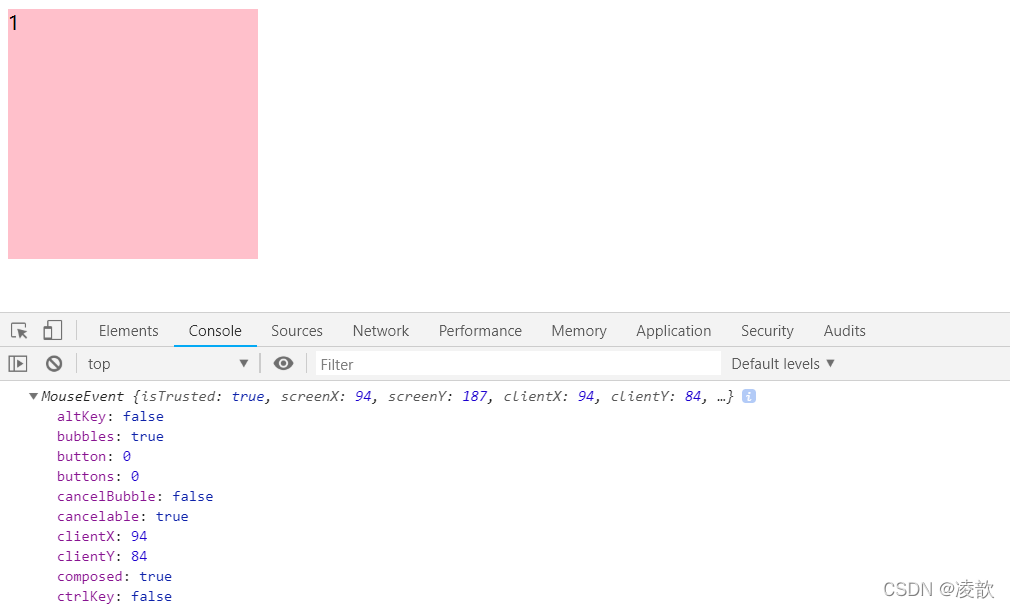The height and width of the screenshot is (608, 1010).
Task: Open the Default levels dropdown
Action: 783,364
